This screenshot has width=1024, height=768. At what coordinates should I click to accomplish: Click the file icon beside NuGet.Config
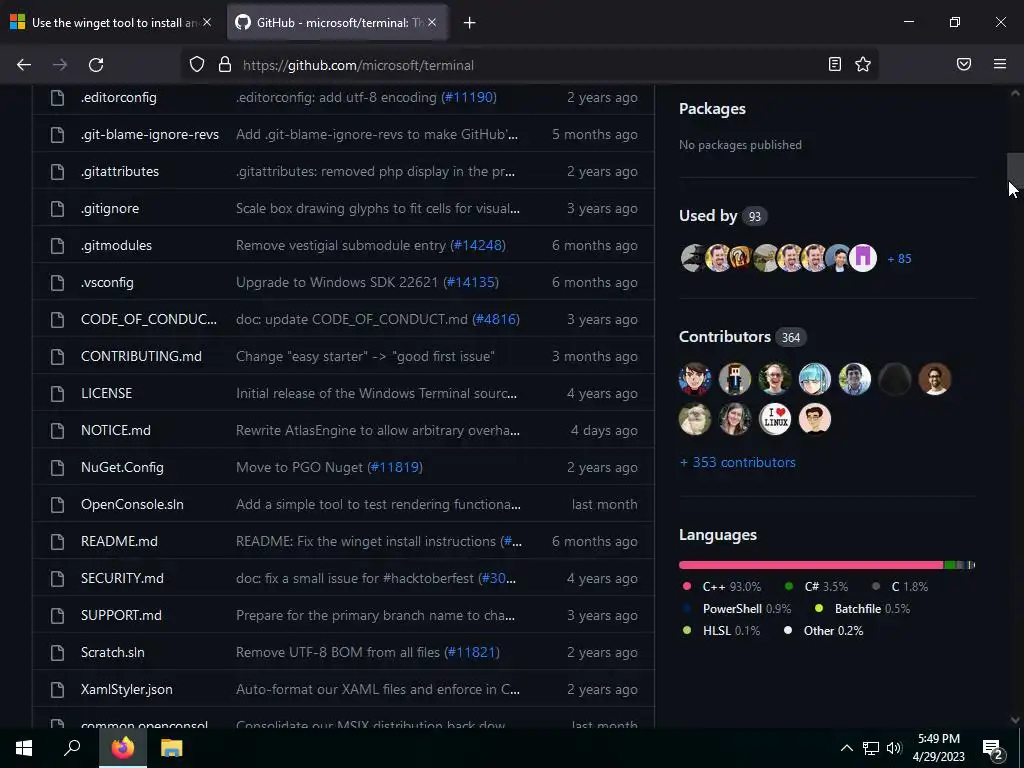[x=57, y=468]
